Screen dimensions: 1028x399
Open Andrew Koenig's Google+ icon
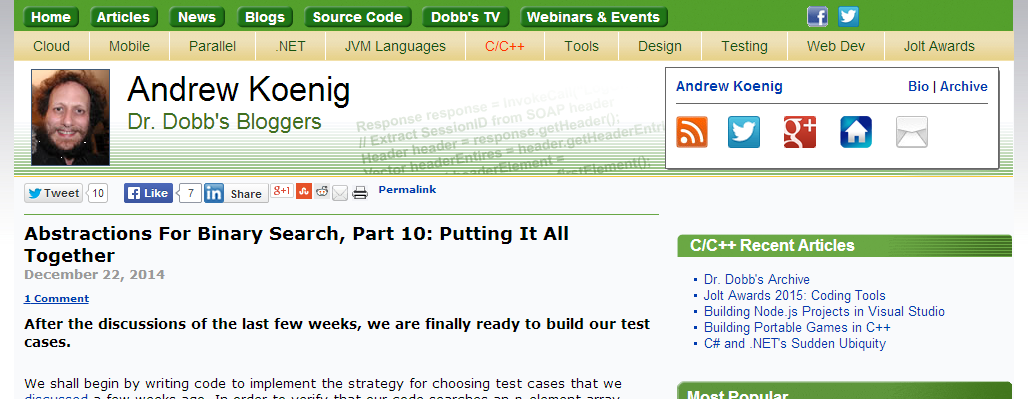pos(800,132)
